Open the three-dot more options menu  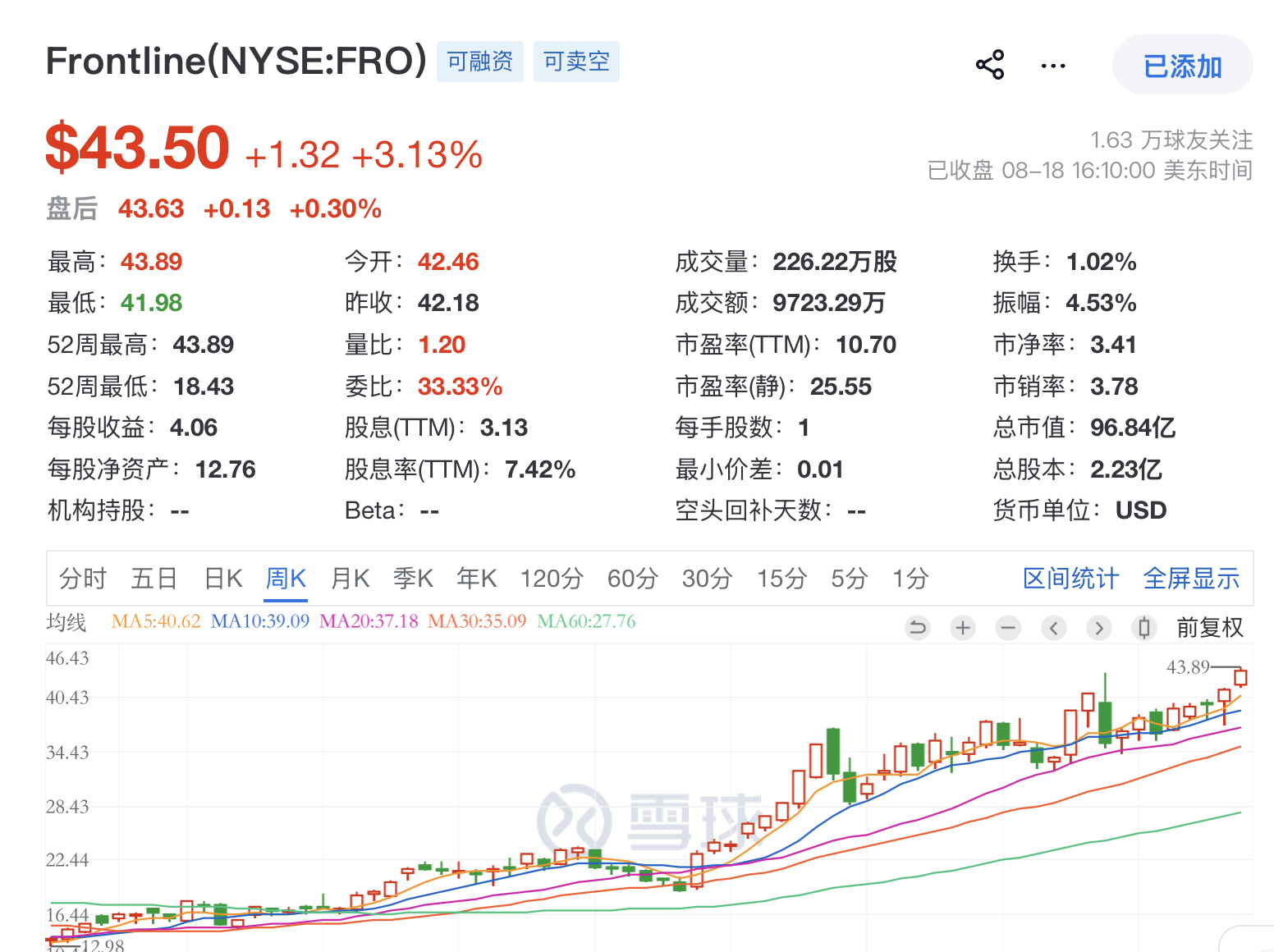coord(1053,66)
